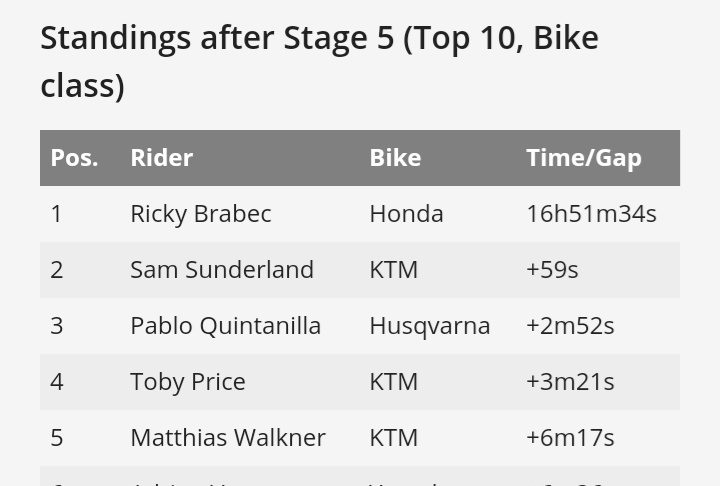Click the "Bike" column header
Image resolution: width=720 pixels, height=486 pixels.
pyautogui.click(x=395, y=158)
